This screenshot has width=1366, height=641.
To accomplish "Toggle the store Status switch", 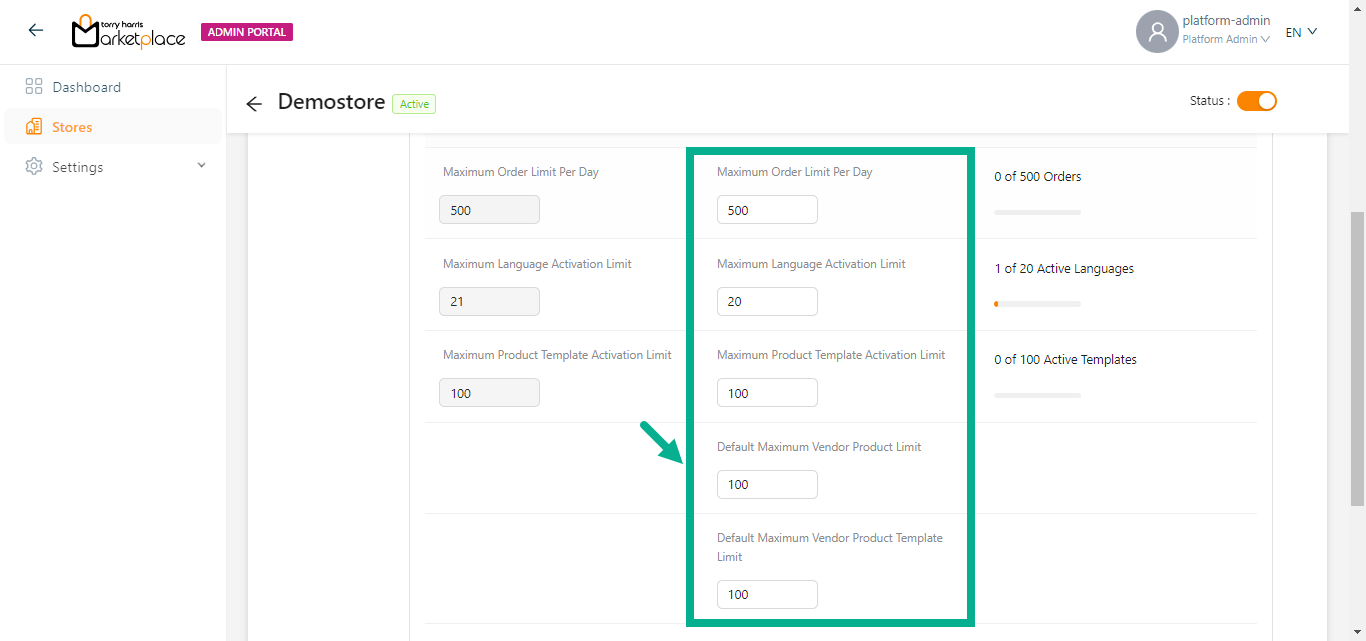I will tap(1256, 101).
